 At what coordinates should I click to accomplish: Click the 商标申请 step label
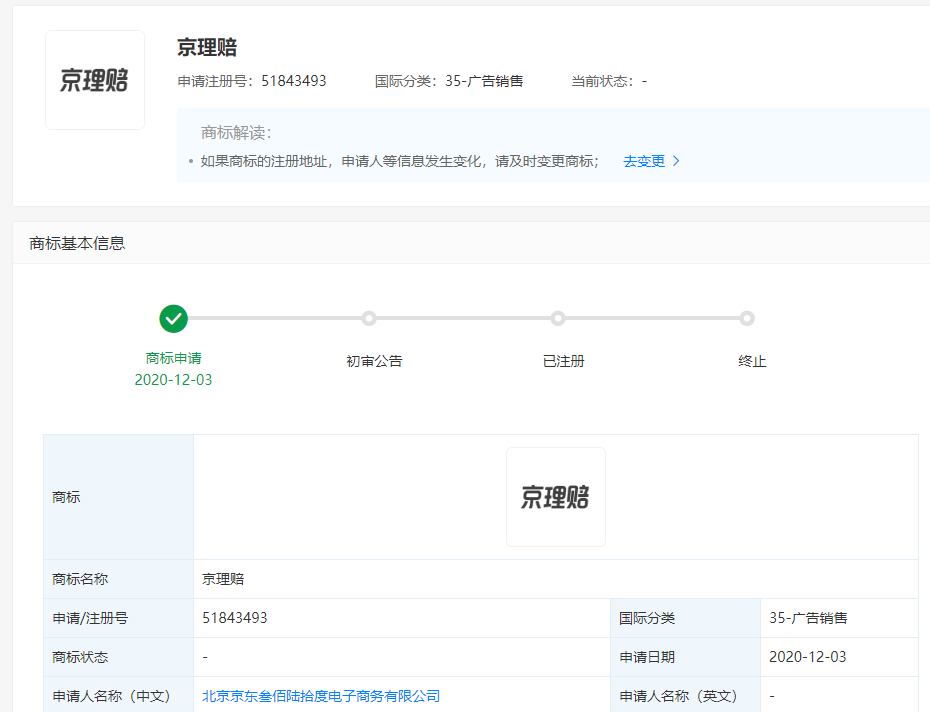[x=174, y=358]
